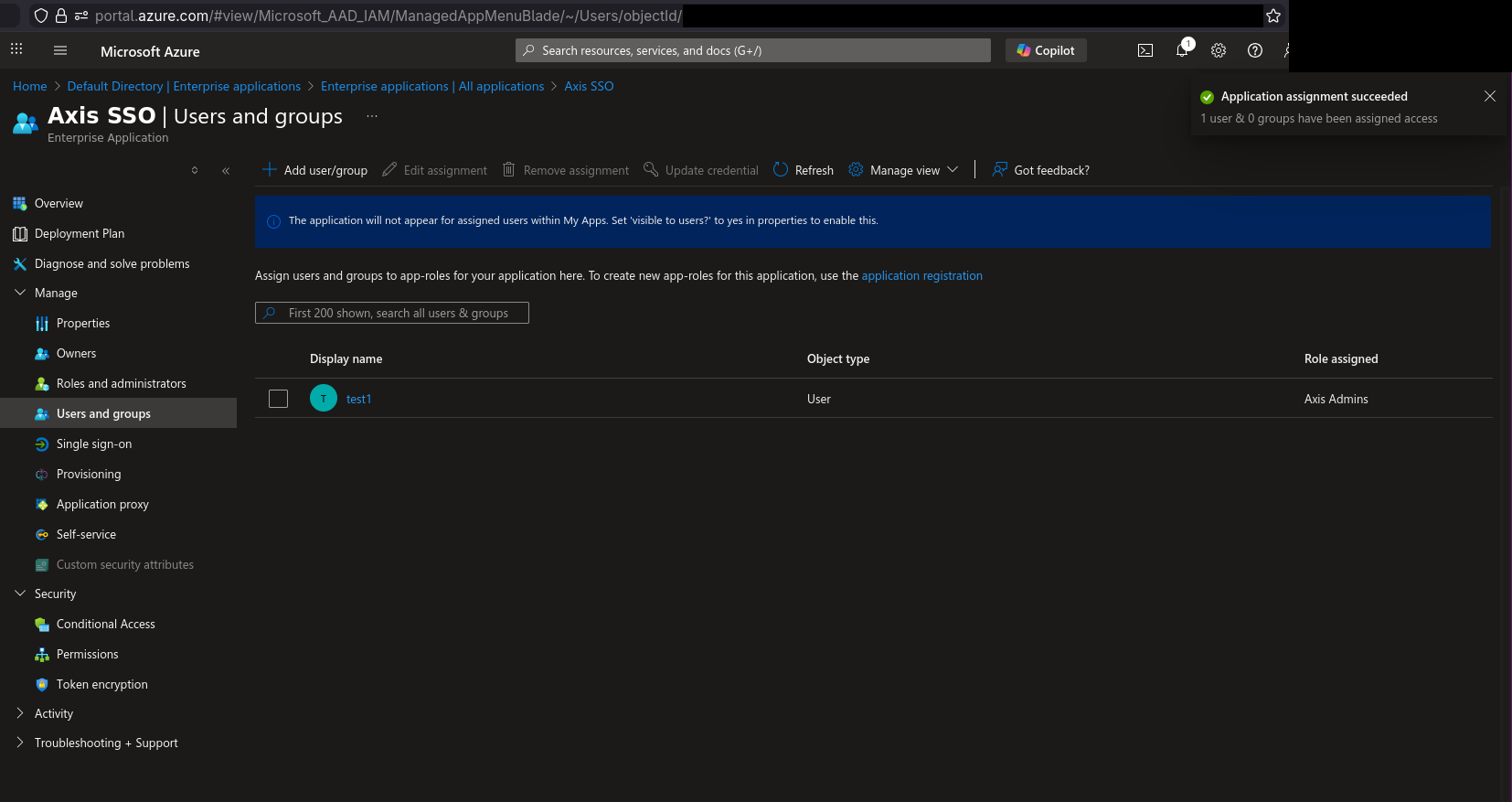Click the Axis SSO enterprise application icon

tap(26, 123)
